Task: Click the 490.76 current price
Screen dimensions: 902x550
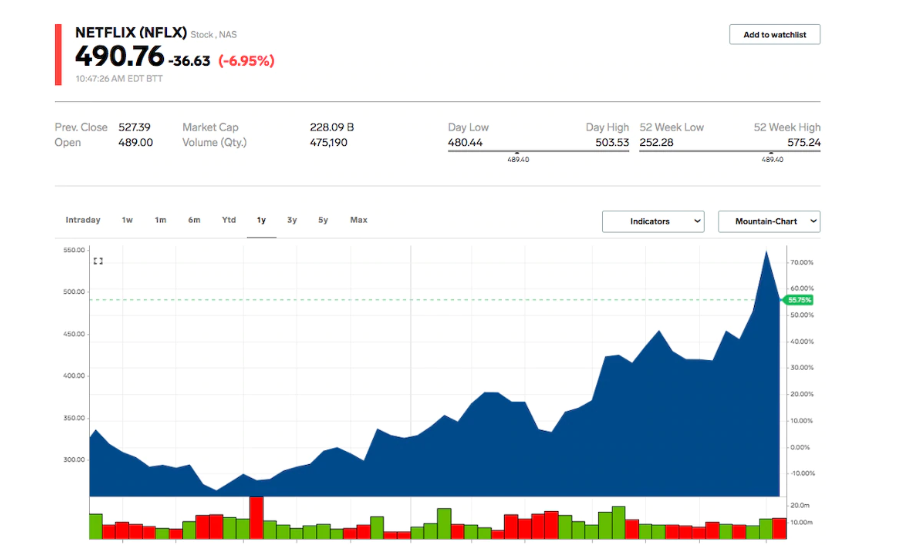Action: click(120, 56)
